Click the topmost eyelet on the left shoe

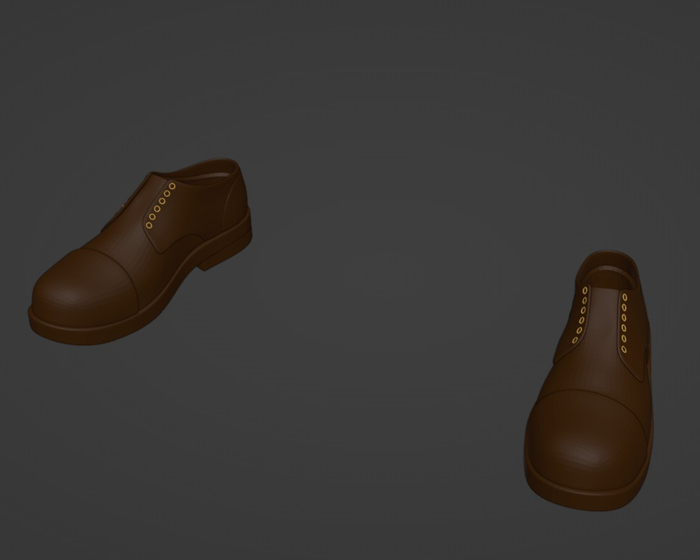click(x=172, y=186)
